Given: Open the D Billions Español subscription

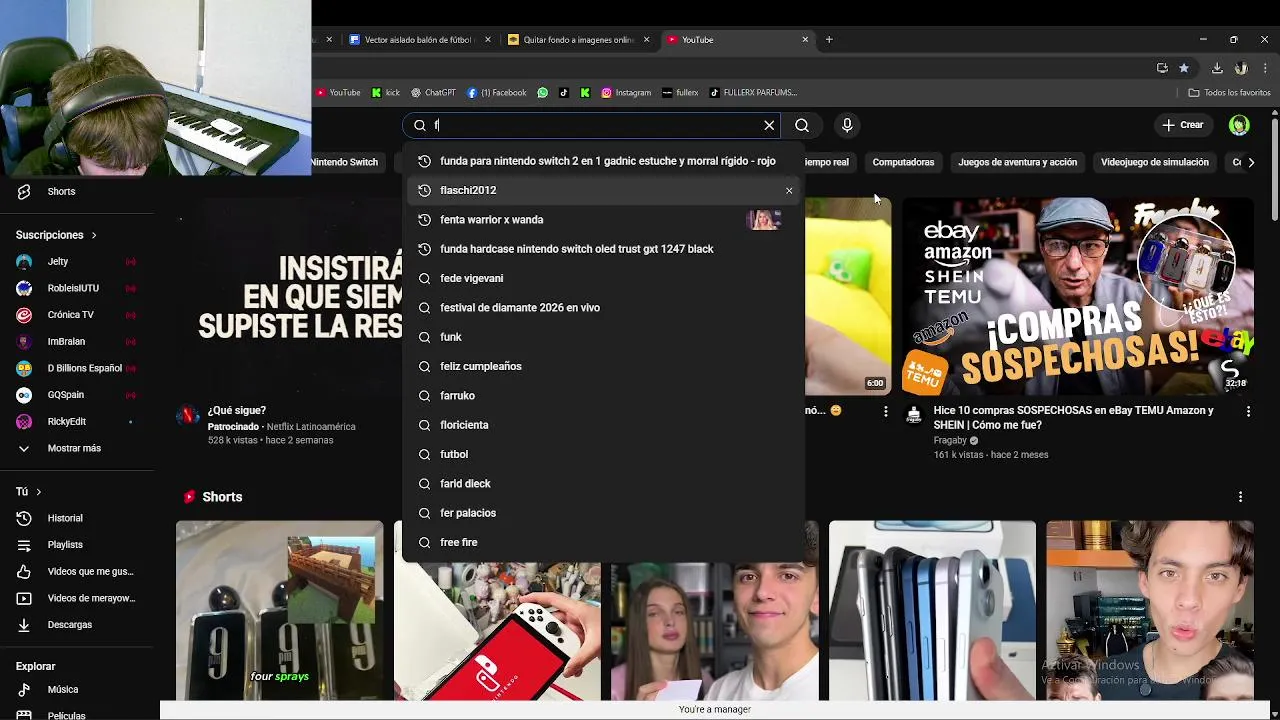Looking at the screenshot, I should [x=77, y=368].
